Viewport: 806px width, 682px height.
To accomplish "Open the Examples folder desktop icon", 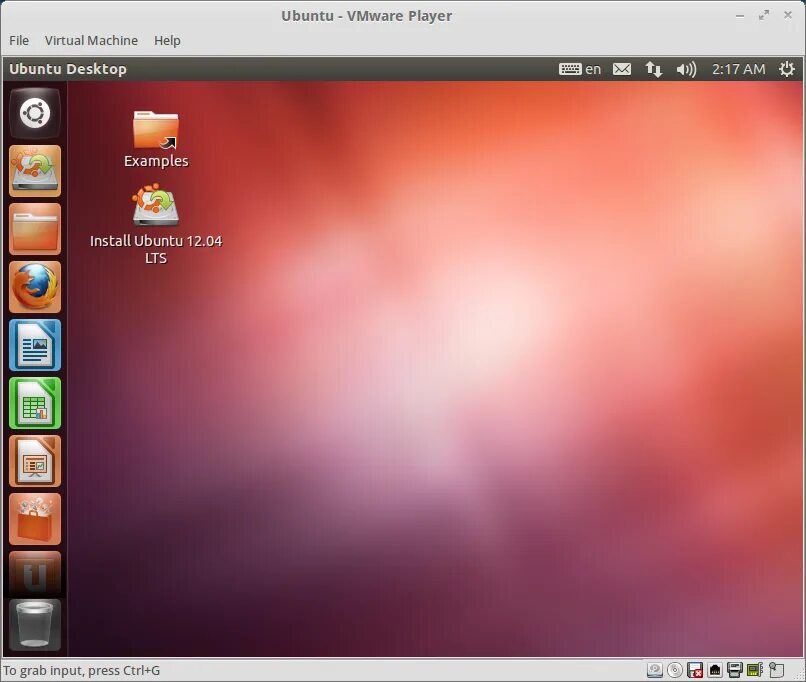I will 156,139.
